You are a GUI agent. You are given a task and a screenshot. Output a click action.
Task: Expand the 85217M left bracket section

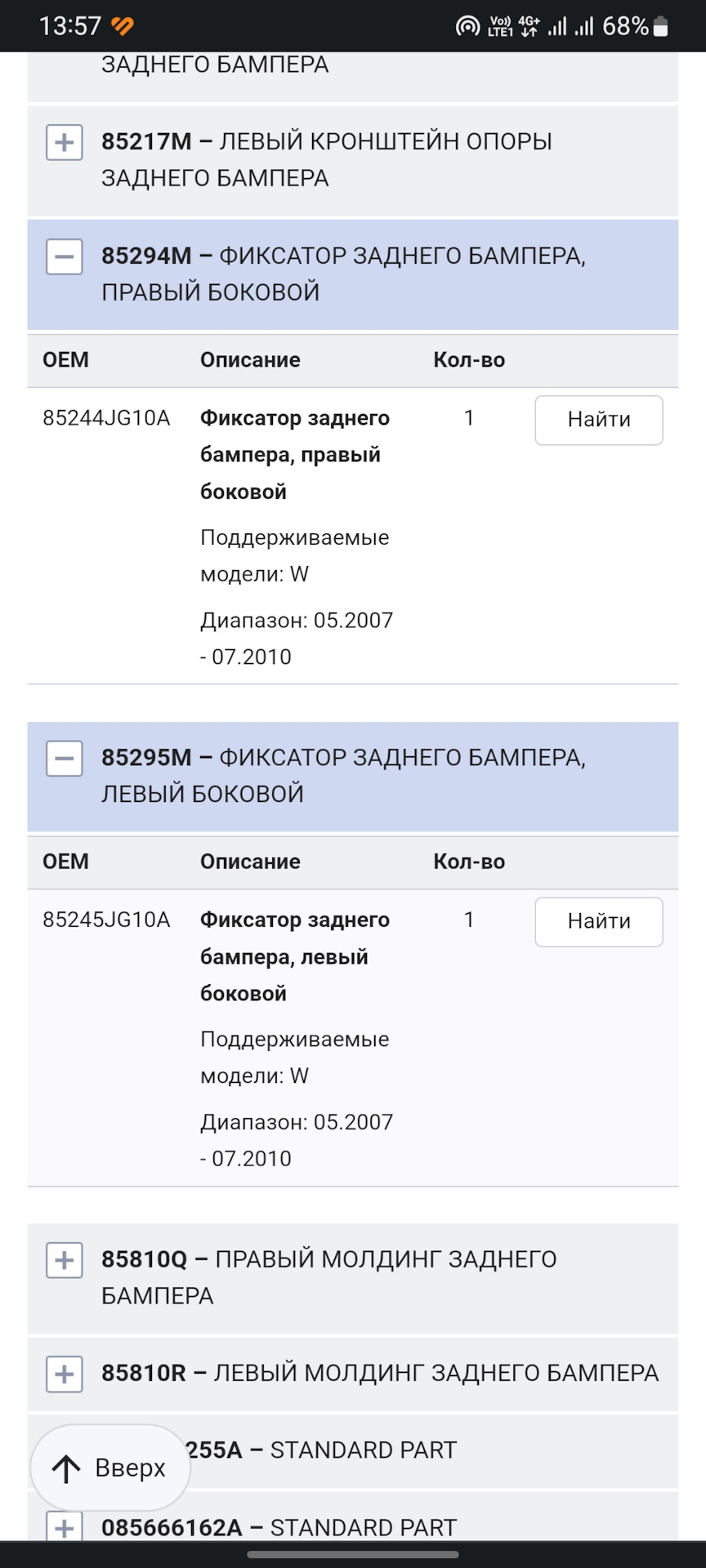pos(65,143)
